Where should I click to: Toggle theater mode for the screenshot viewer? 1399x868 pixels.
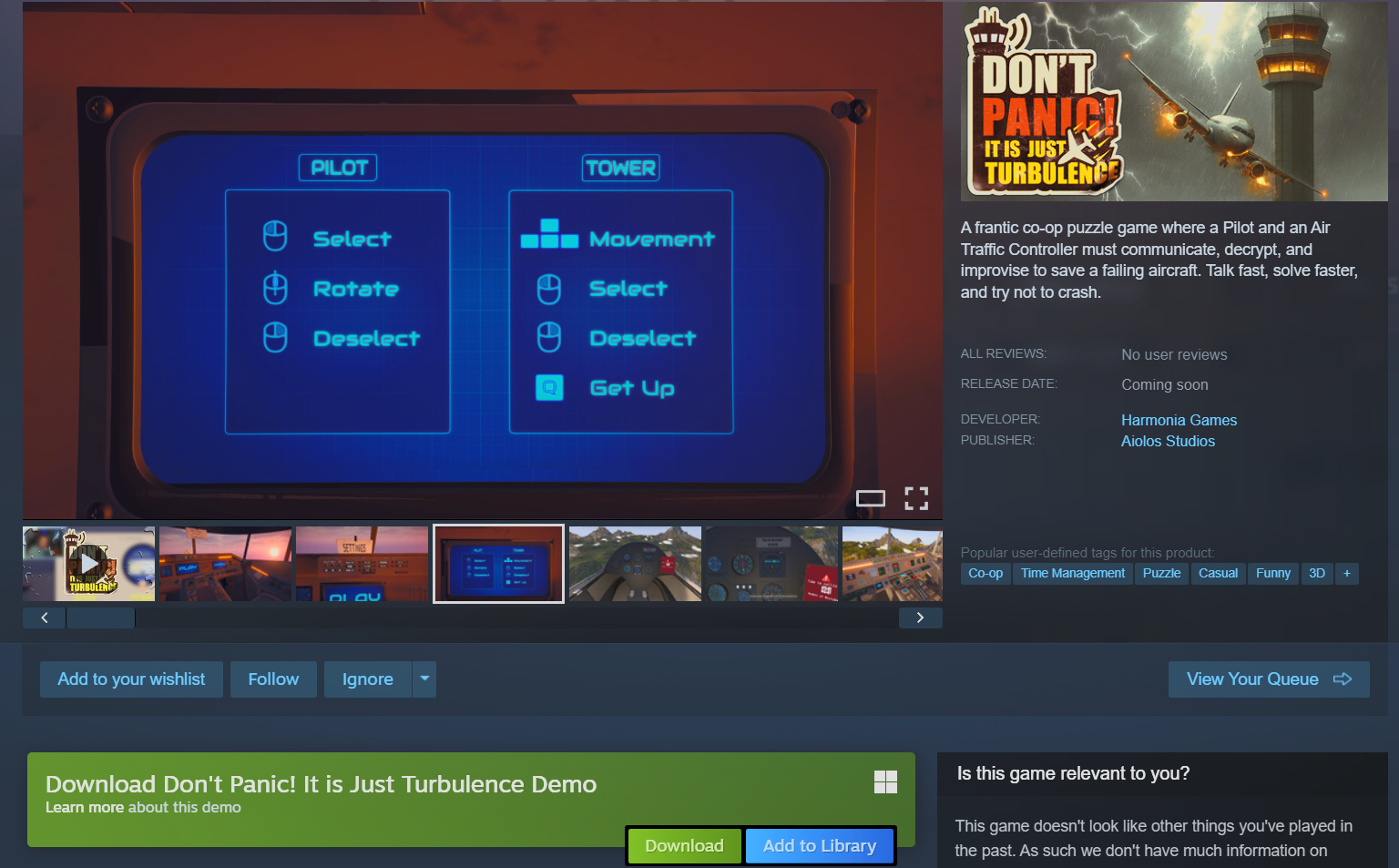click(x=871, y=498)
